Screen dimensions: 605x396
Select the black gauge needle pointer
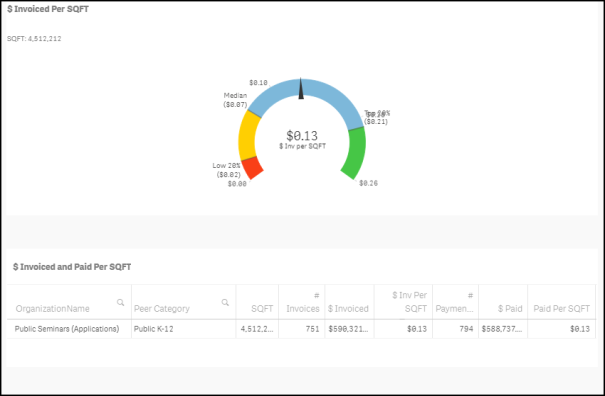coord(301,88)
